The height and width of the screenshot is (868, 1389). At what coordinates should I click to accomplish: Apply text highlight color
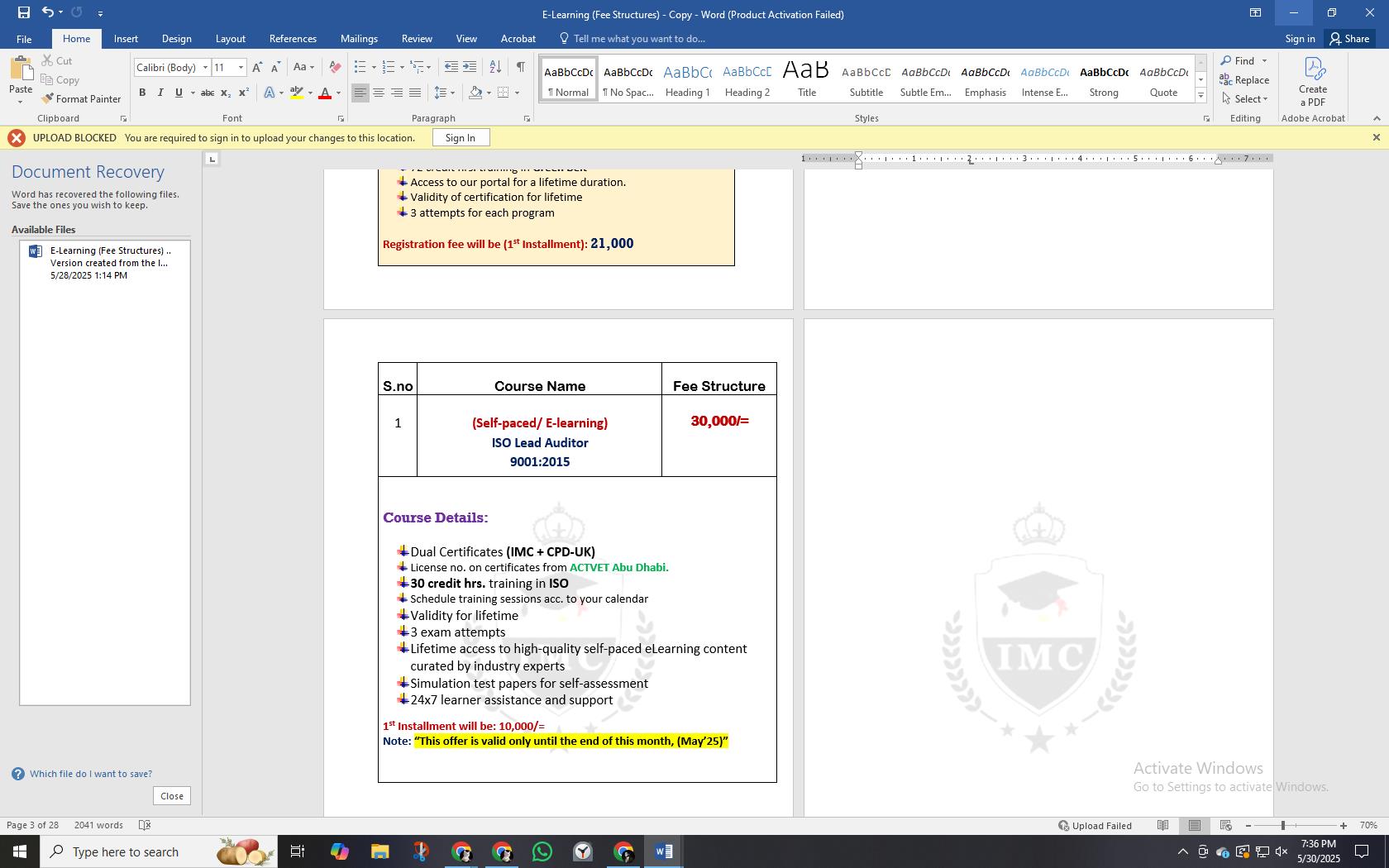(297, 93)
